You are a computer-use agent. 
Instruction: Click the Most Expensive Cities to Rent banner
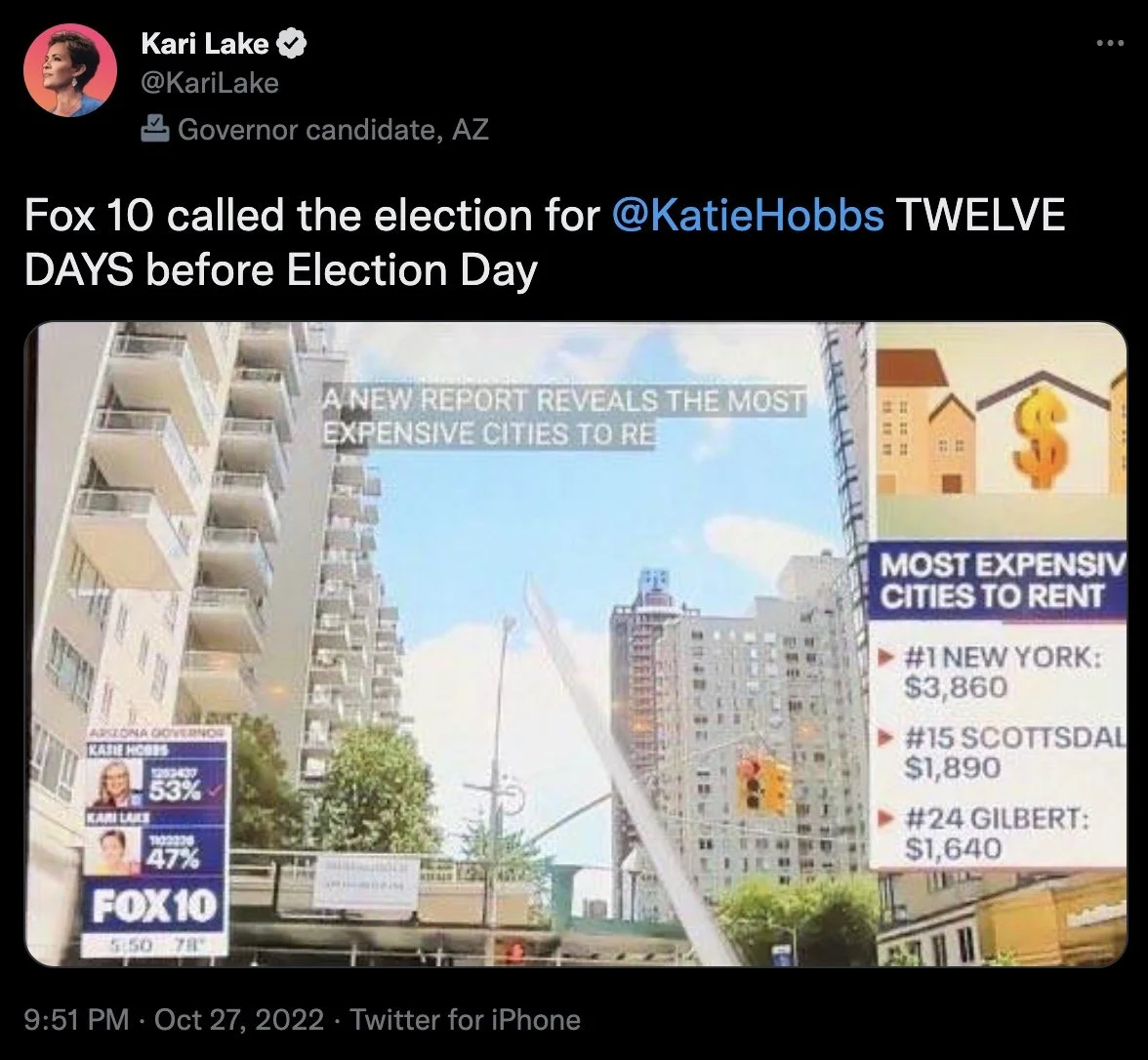point(998,581)
